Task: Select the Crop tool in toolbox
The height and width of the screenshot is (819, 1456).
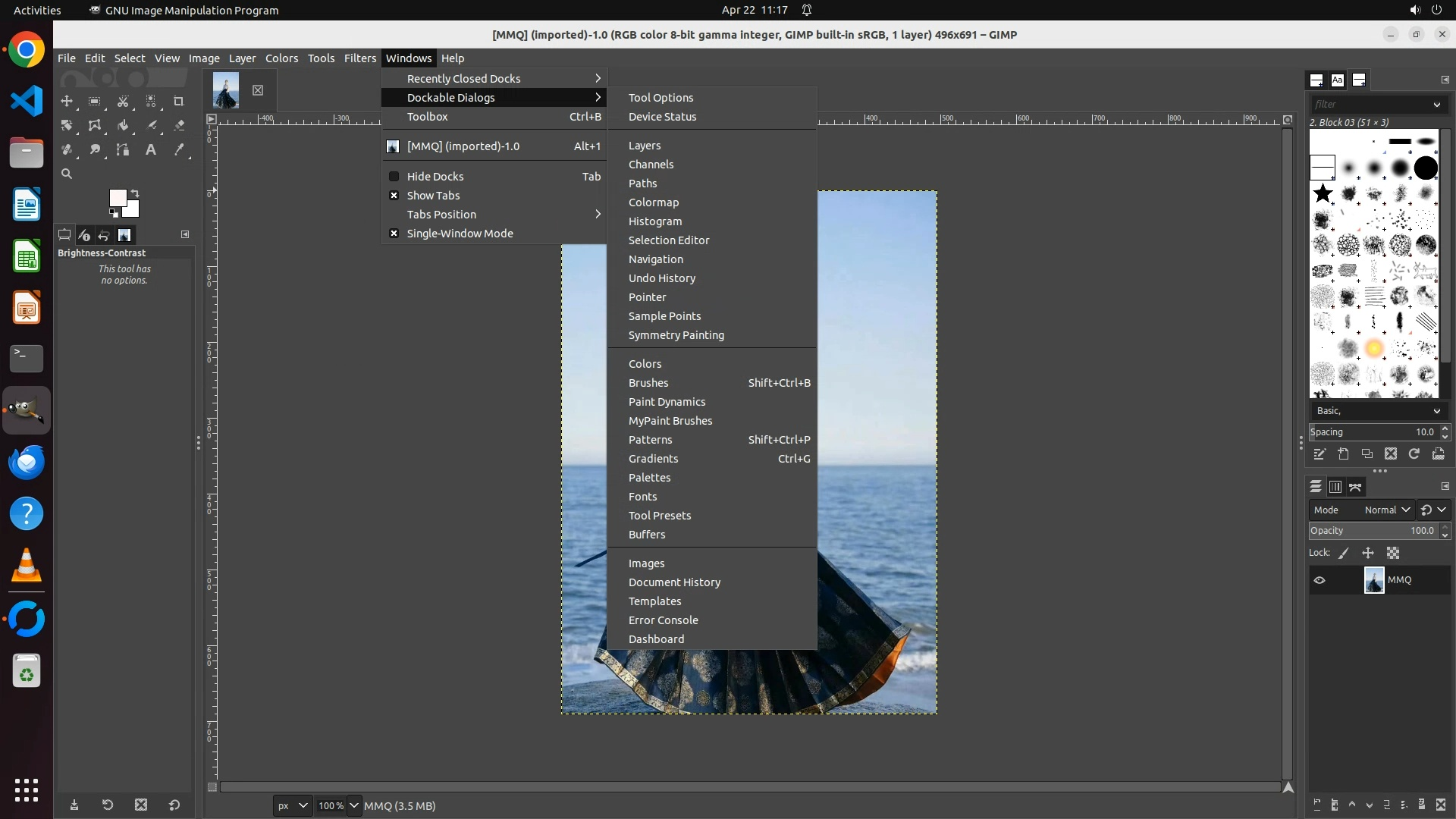Action: [x=179, y=101]
